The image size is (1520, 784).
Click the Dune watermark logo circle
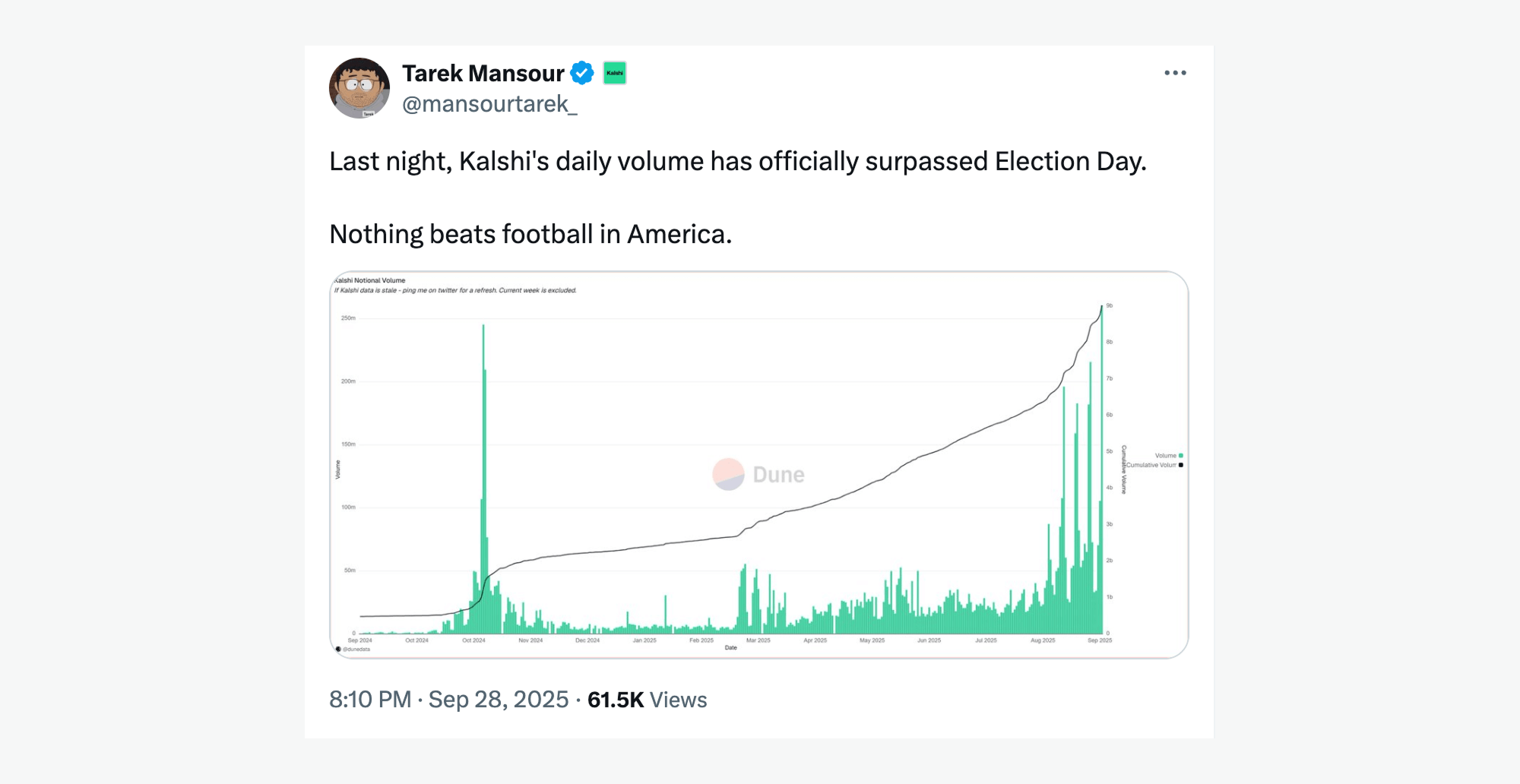[728, 475]
